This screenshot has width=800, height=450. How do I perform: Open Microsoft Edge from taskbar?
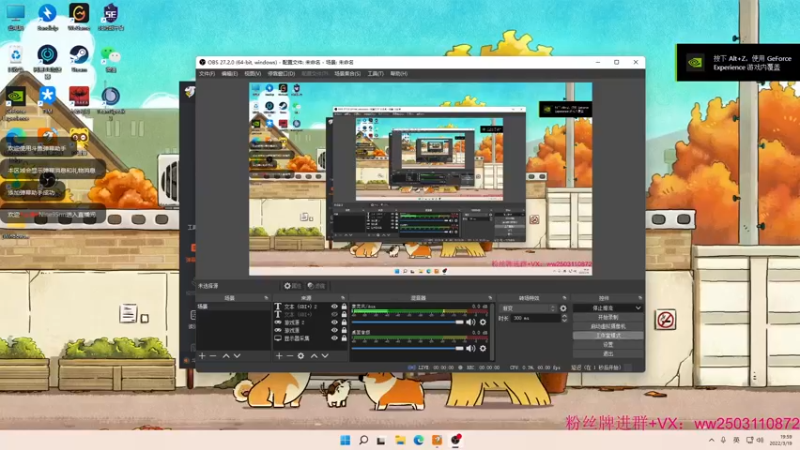click(418, 440)
